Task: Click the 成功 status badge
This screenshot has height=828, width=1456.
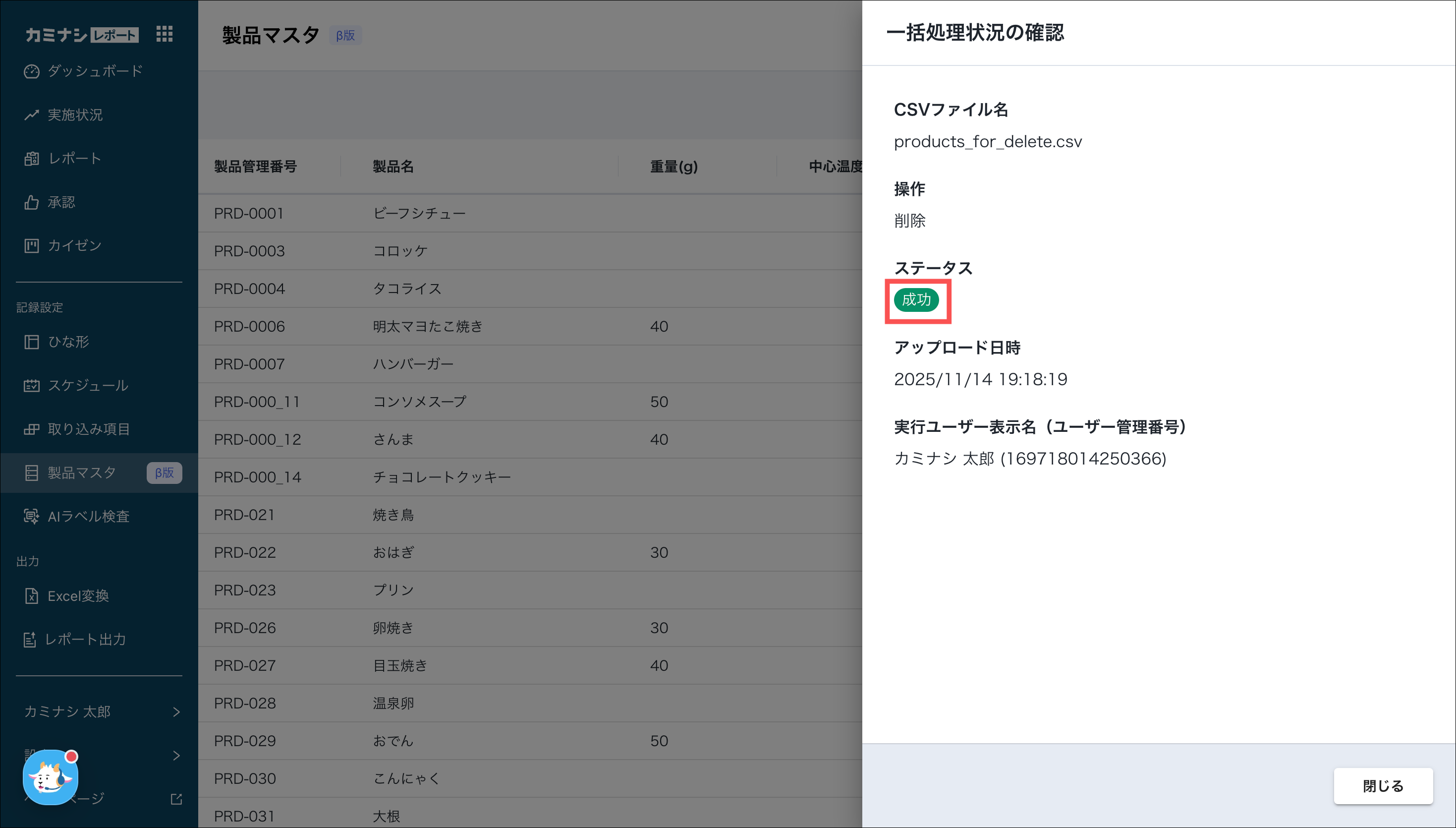Action: [x=916, y=299]
